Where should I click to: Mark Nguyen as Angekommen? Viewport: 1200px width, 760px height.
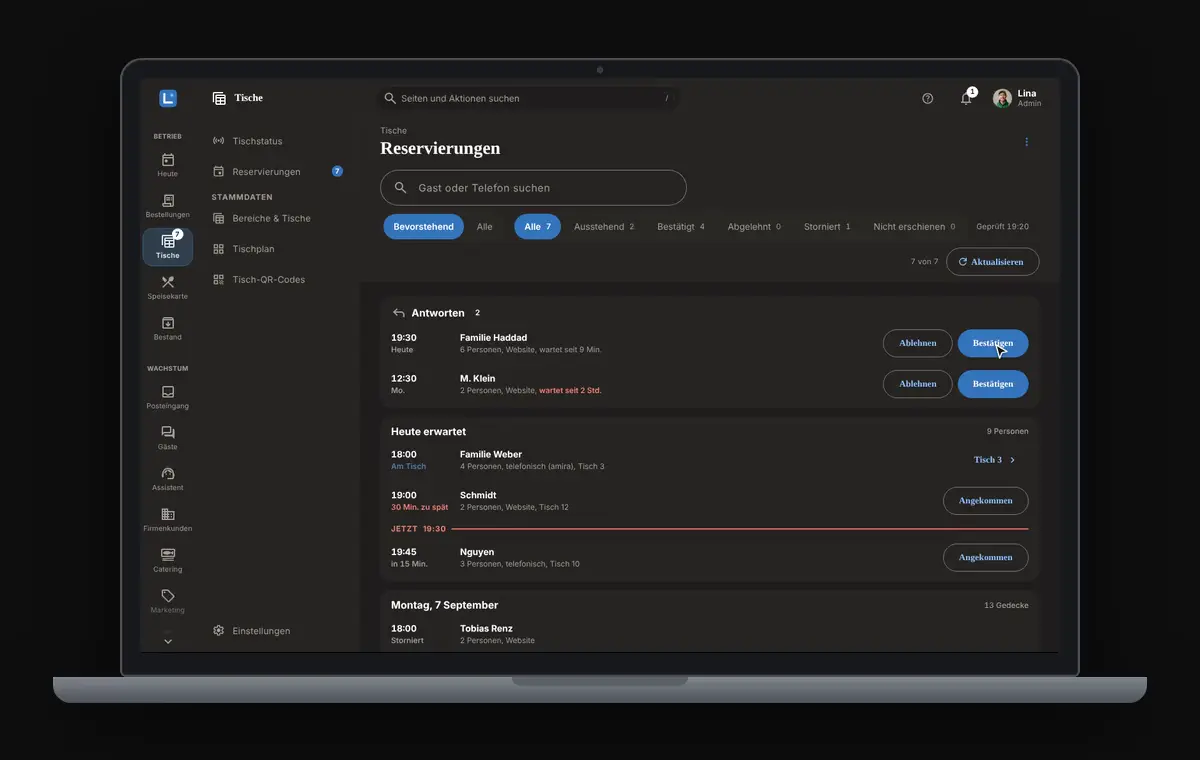[x=986, y=558]
